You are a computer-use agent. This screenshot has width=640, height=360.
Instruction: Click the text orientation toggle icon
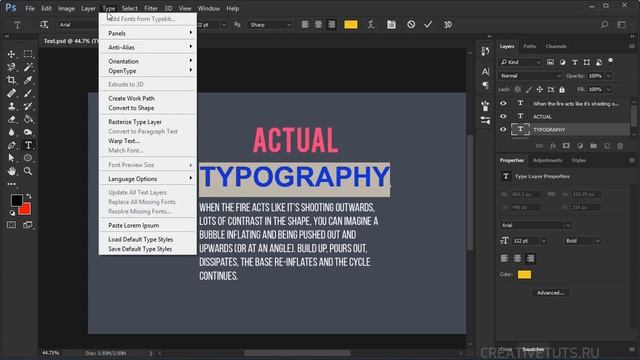tap(44, 24)
